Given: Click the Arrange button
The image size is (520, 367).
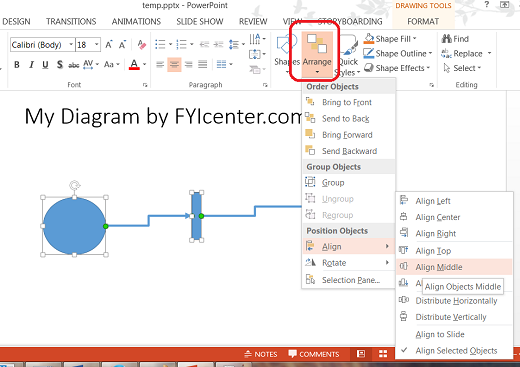Looking at the screenshot, I should (x=317, y=55).
